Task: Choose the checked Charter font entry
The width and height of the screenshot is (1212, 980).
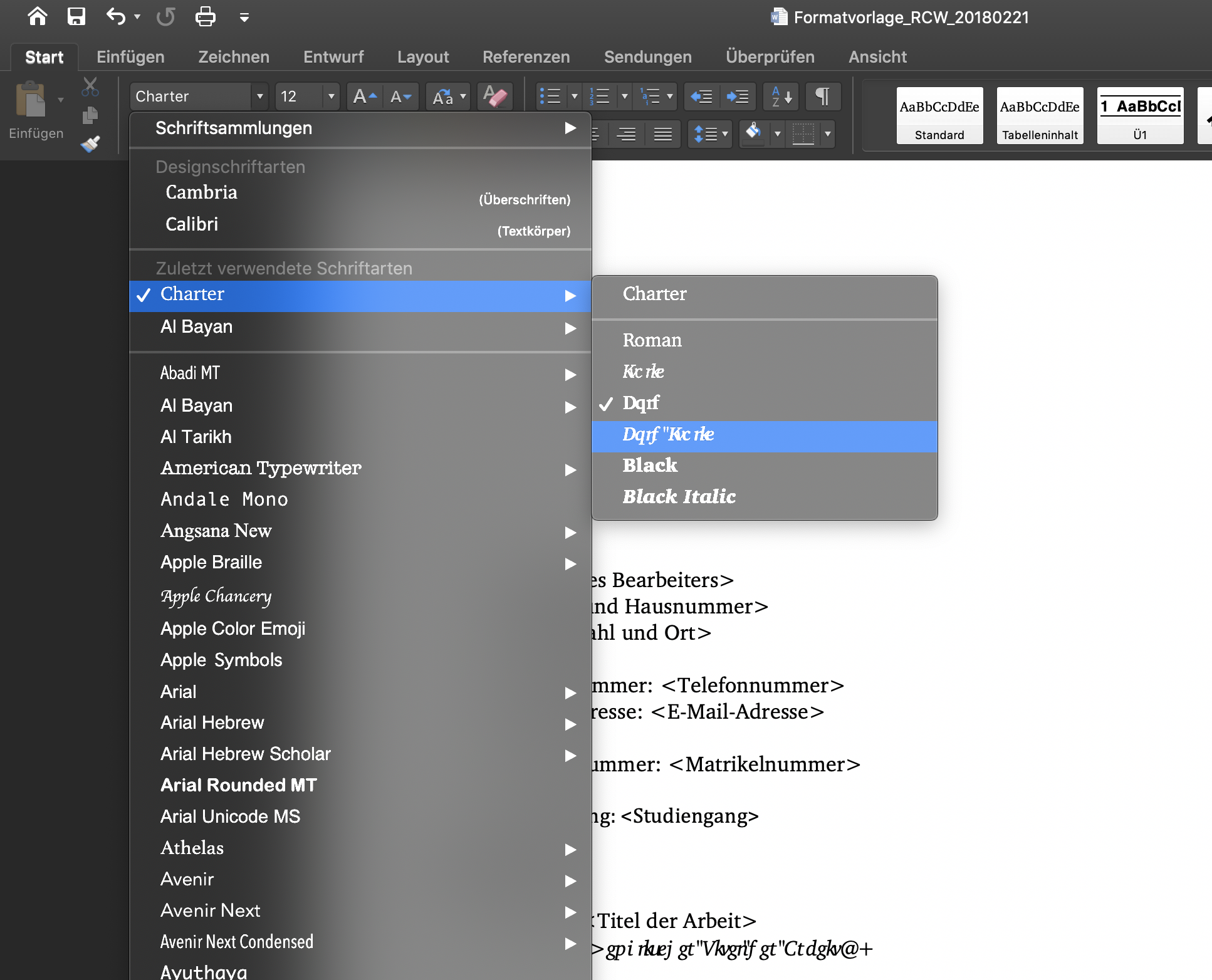Action: [192, 295]
